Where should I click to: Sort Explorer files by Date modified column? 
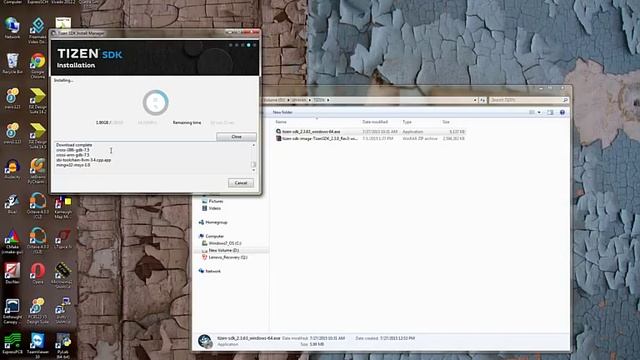[375, 122]
